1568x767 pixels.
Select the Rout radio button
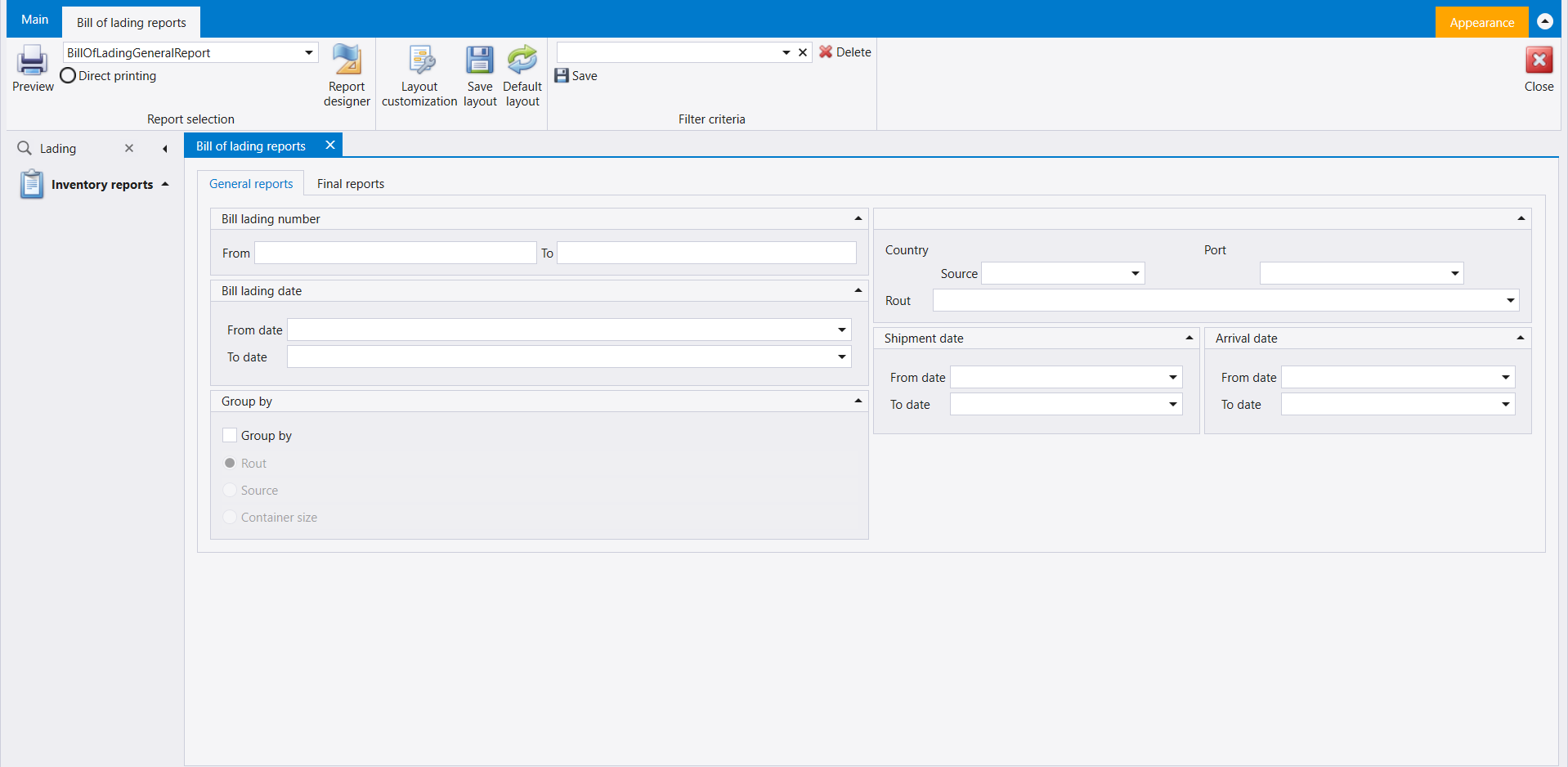pyautogui.click(x=230, y=463)
